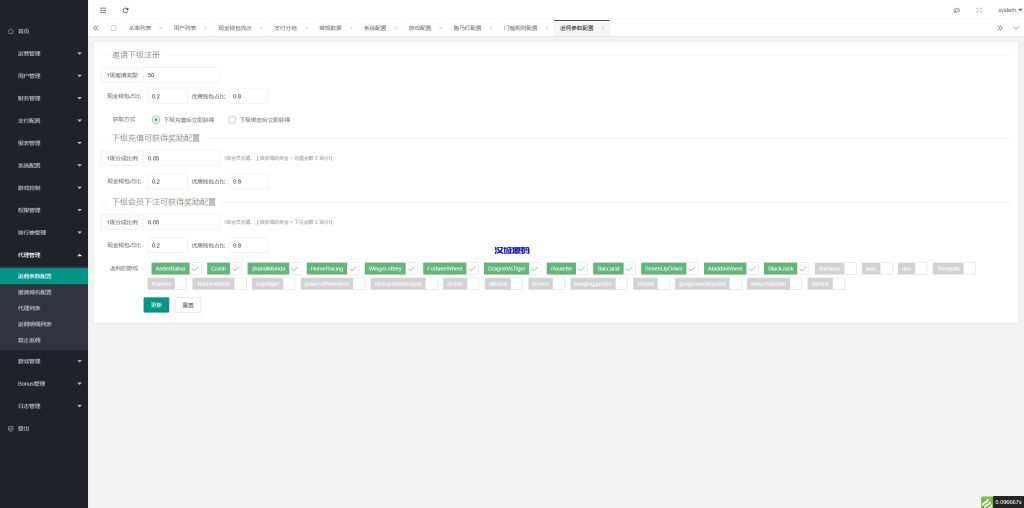Uncheck the AnderBahar game checkbox
The image size is (1024, 508).
[x=196, y=268]
